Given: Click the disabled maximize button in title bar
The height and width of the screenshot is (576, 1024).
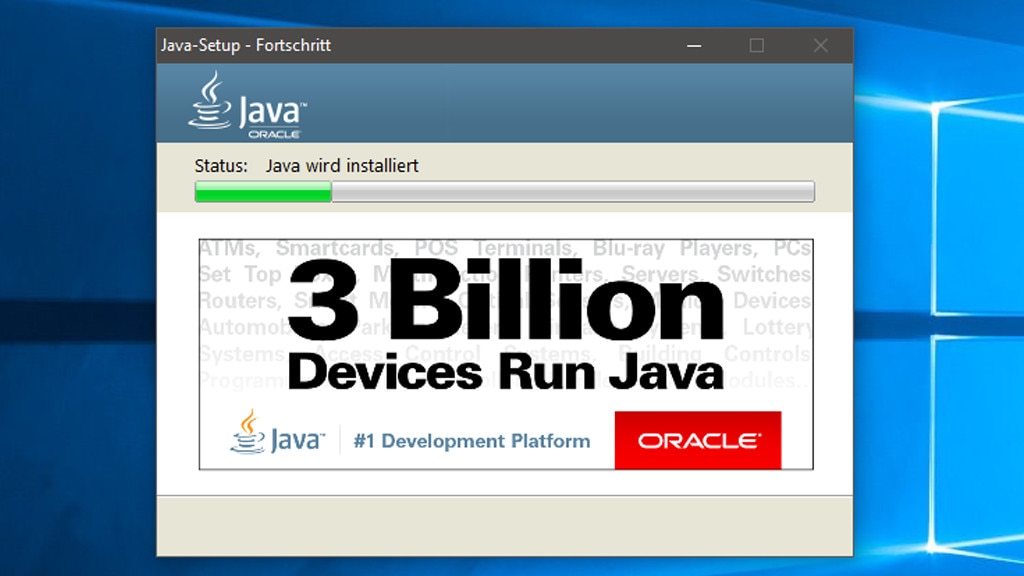Looking at the screenshot, I should point(757,46).
